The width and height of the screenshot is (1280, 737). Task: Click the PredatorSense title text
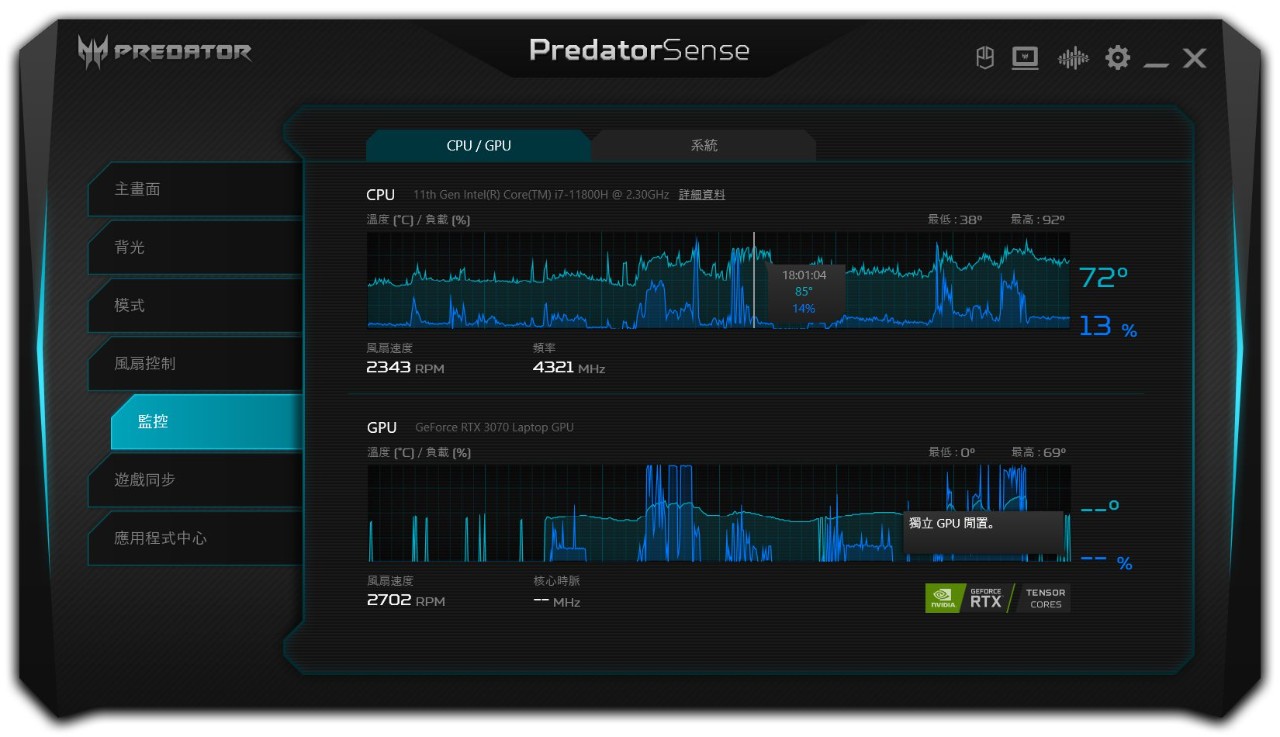click(639, 50)
